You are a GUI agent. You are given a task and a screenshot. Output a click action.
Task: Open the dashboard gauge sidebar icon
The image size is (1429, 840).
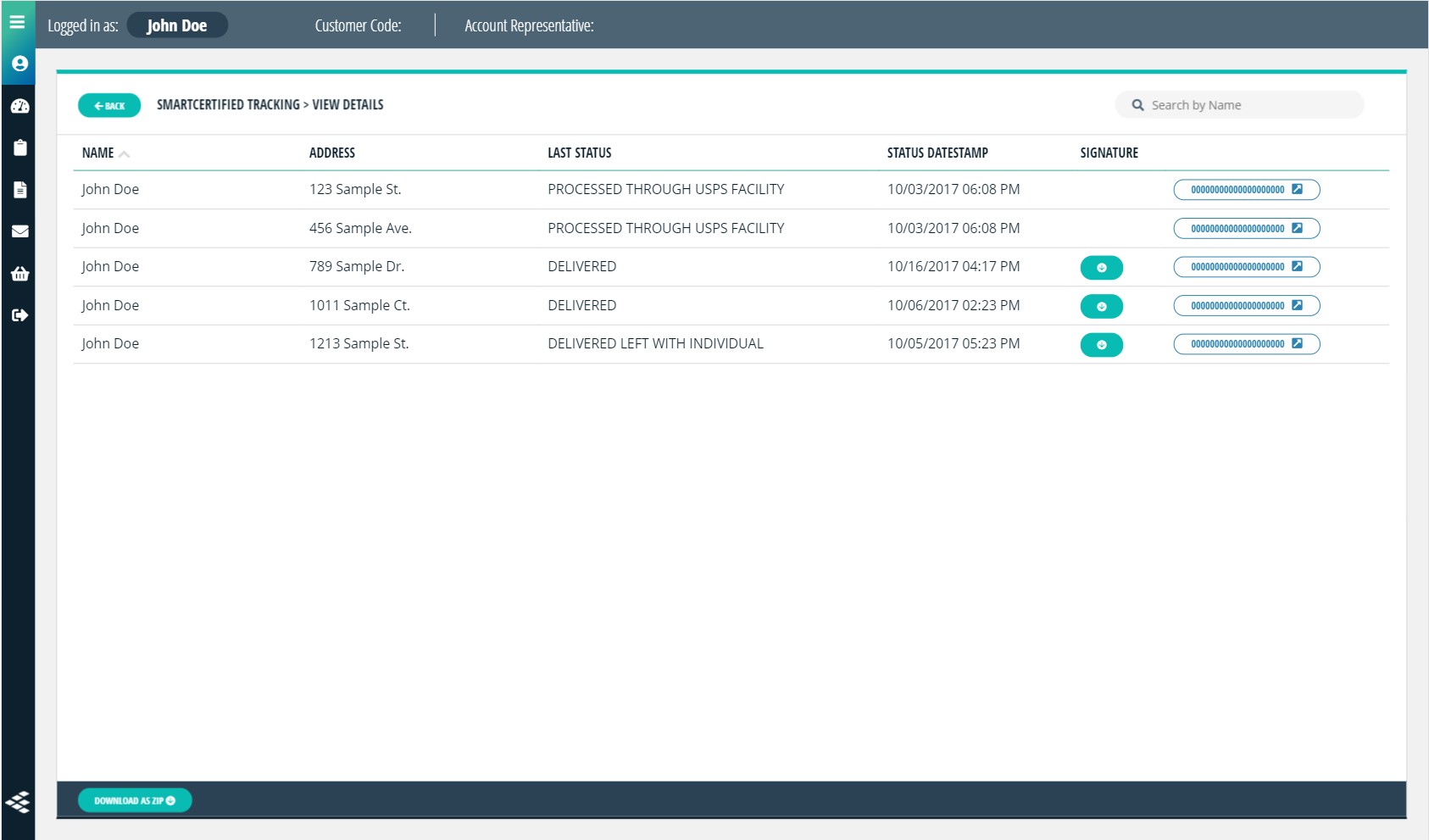tap(19, 106)
